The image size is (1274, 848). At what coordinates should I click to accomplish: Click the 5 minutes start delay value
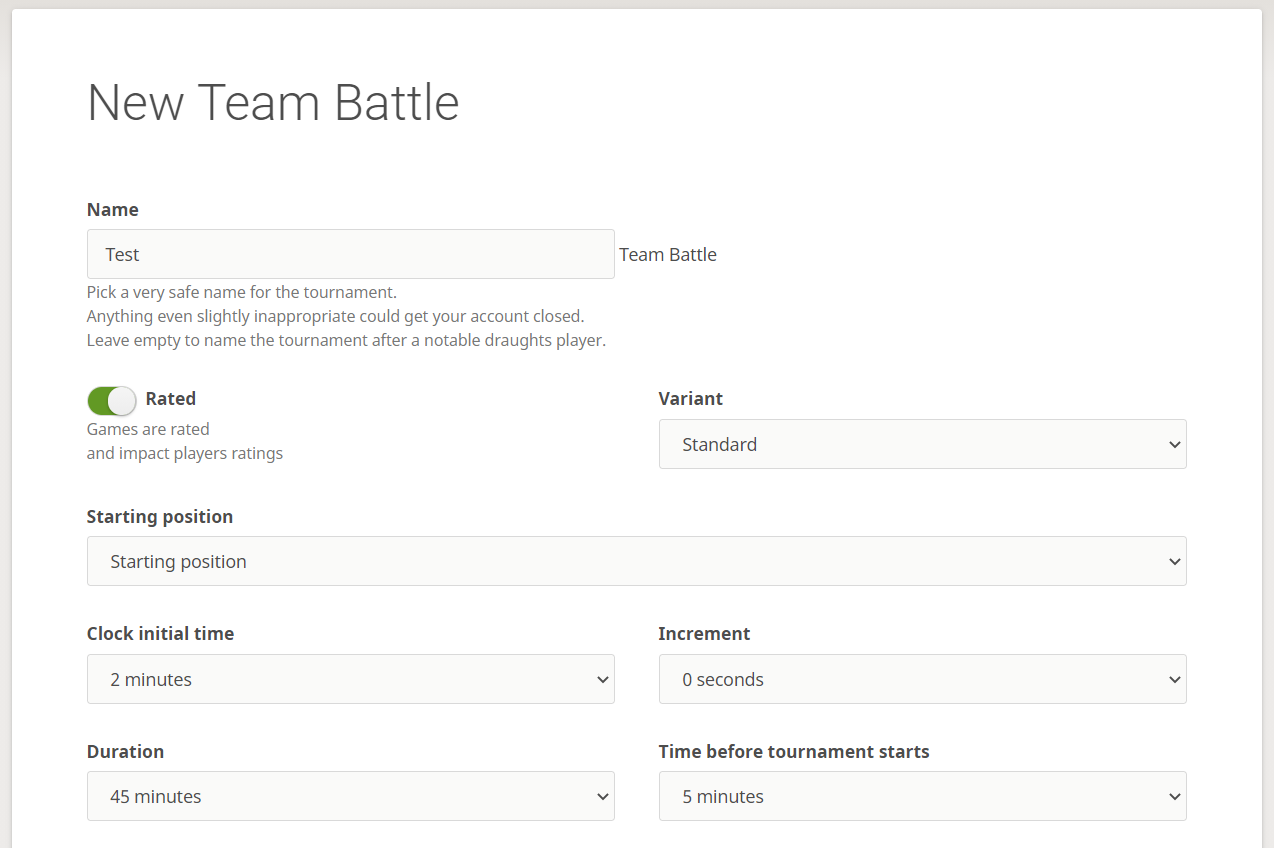[x=723, y=796]
